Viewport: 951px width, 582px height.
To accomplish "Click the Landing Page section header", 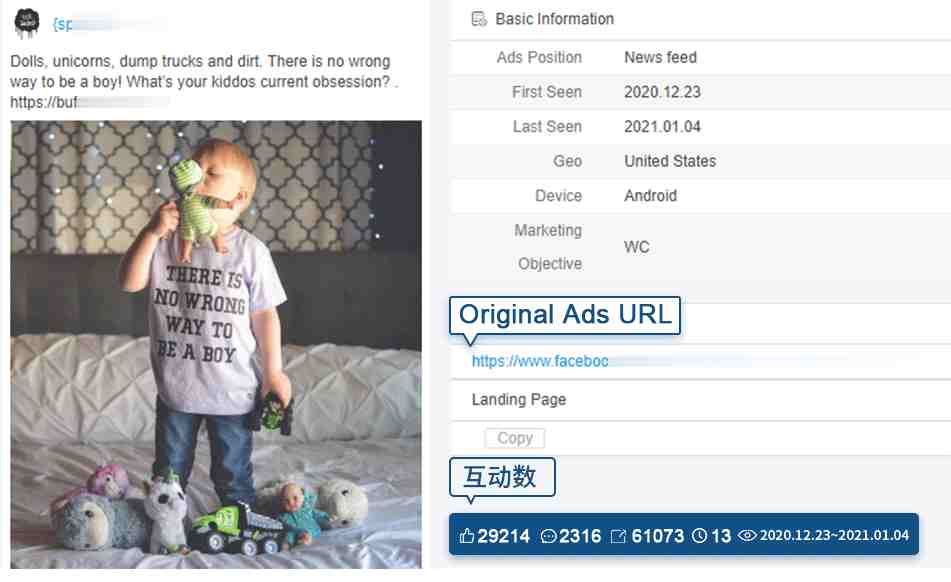I will 519,400.
